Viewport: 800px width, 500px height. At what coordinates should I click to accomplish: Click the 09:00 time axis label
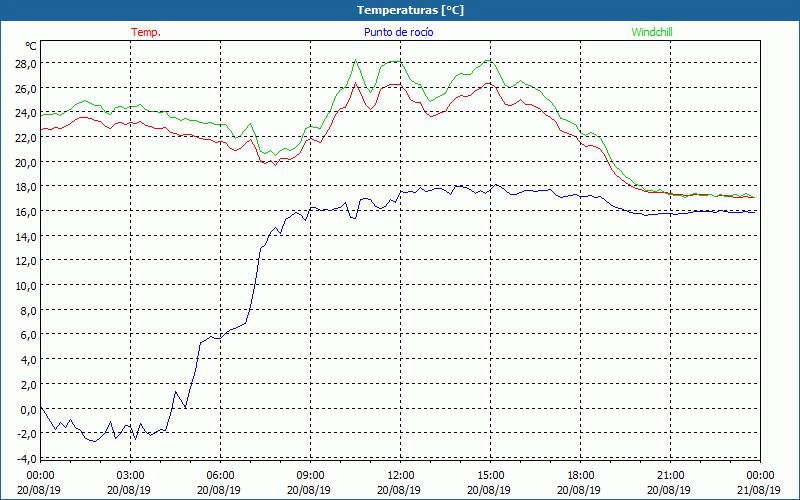pyautogui.click(x=311, y=476)
